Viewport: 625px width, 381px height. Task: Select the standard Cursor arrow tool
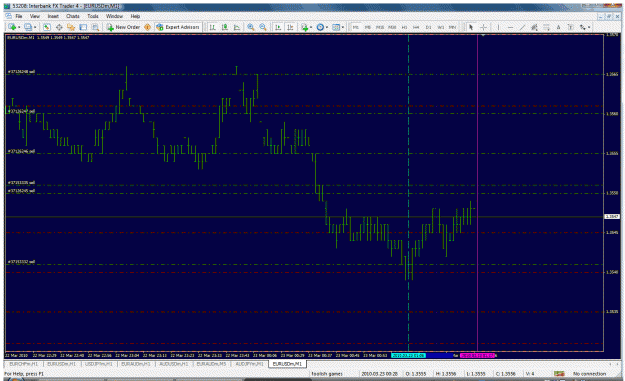point(471,27)
